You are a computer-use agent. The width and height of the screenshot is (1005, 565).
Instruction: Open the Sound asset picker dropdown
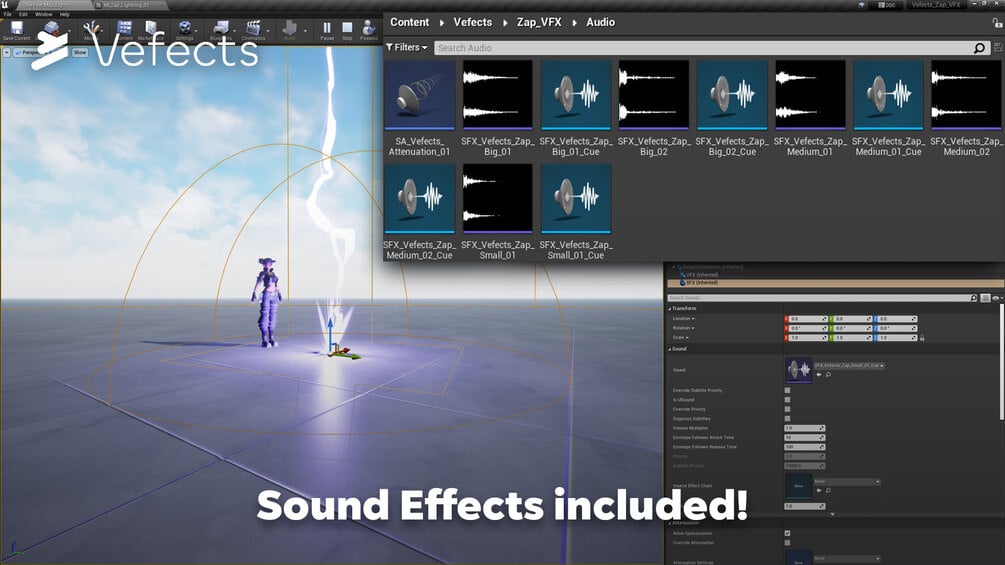click(849, 366)
